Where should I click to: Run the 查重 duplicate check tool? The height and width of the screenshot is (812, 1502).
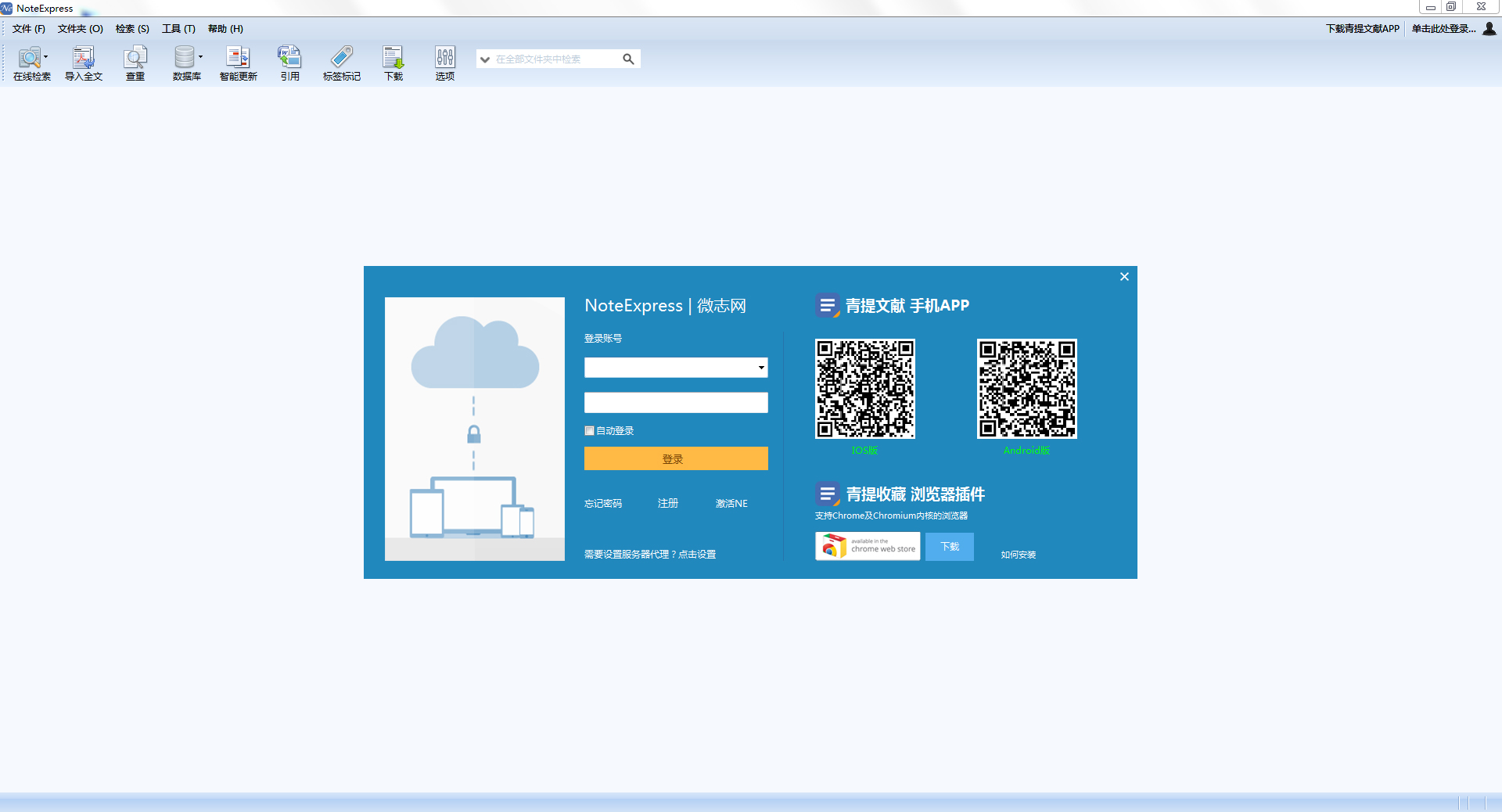(135, 63)
